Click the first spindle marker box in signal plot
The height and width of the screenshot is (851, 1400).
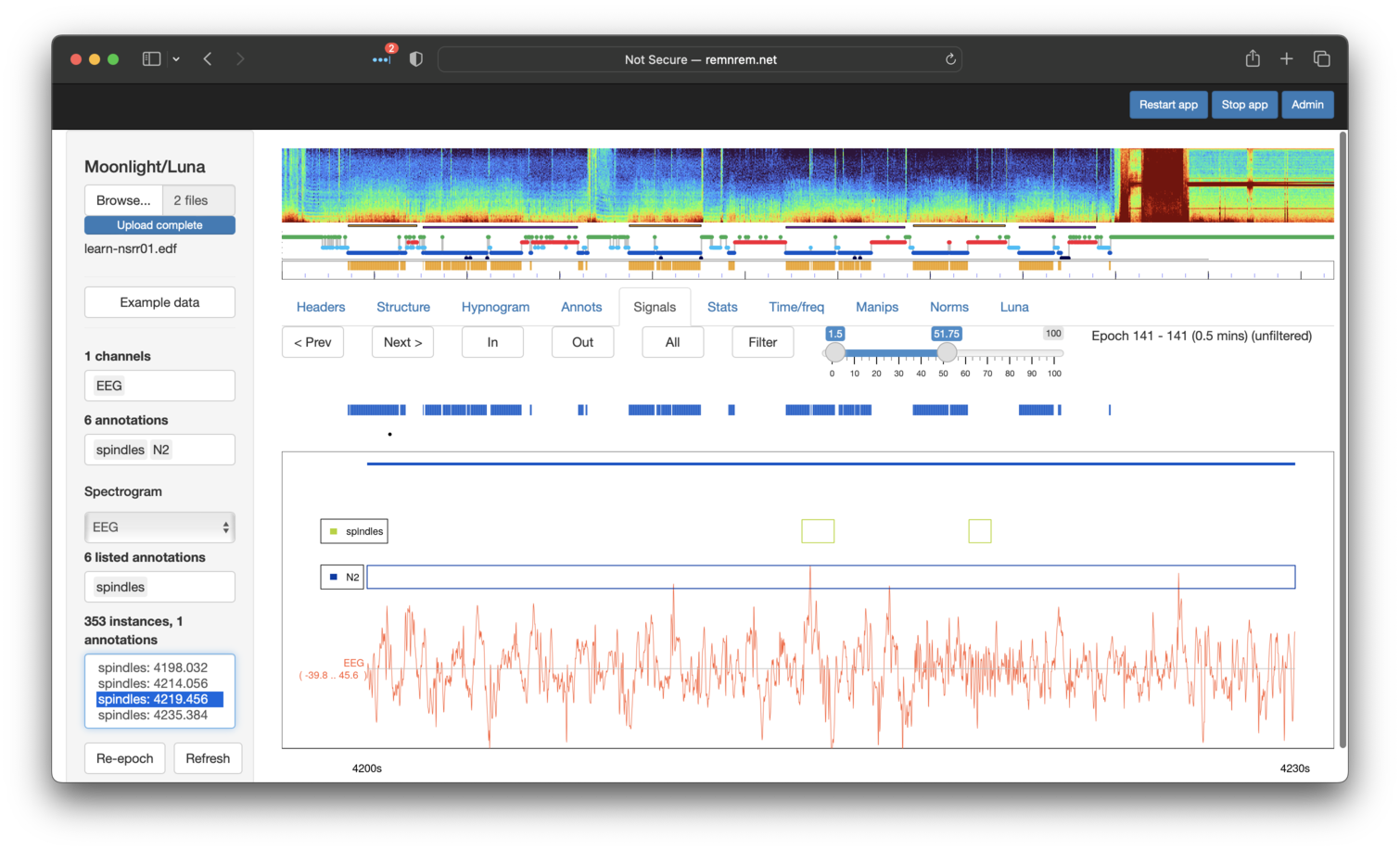[818, 531]
